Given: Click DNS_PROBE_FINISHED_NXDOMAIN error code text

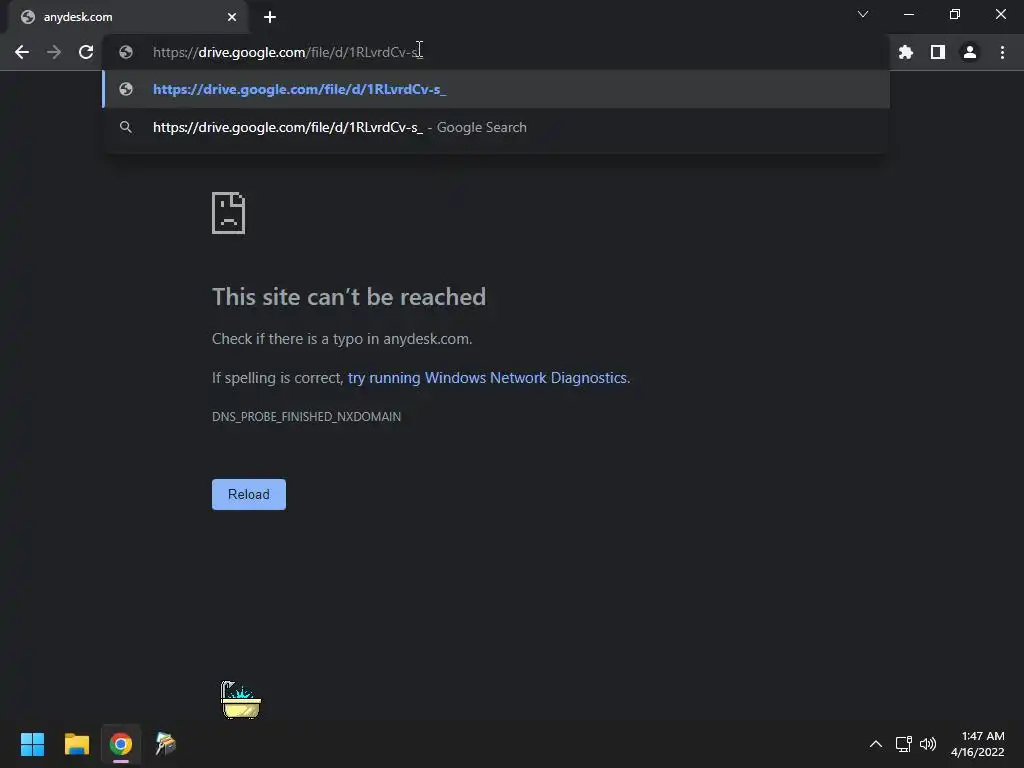Looking at the screenshot, I should click(306, 417).
